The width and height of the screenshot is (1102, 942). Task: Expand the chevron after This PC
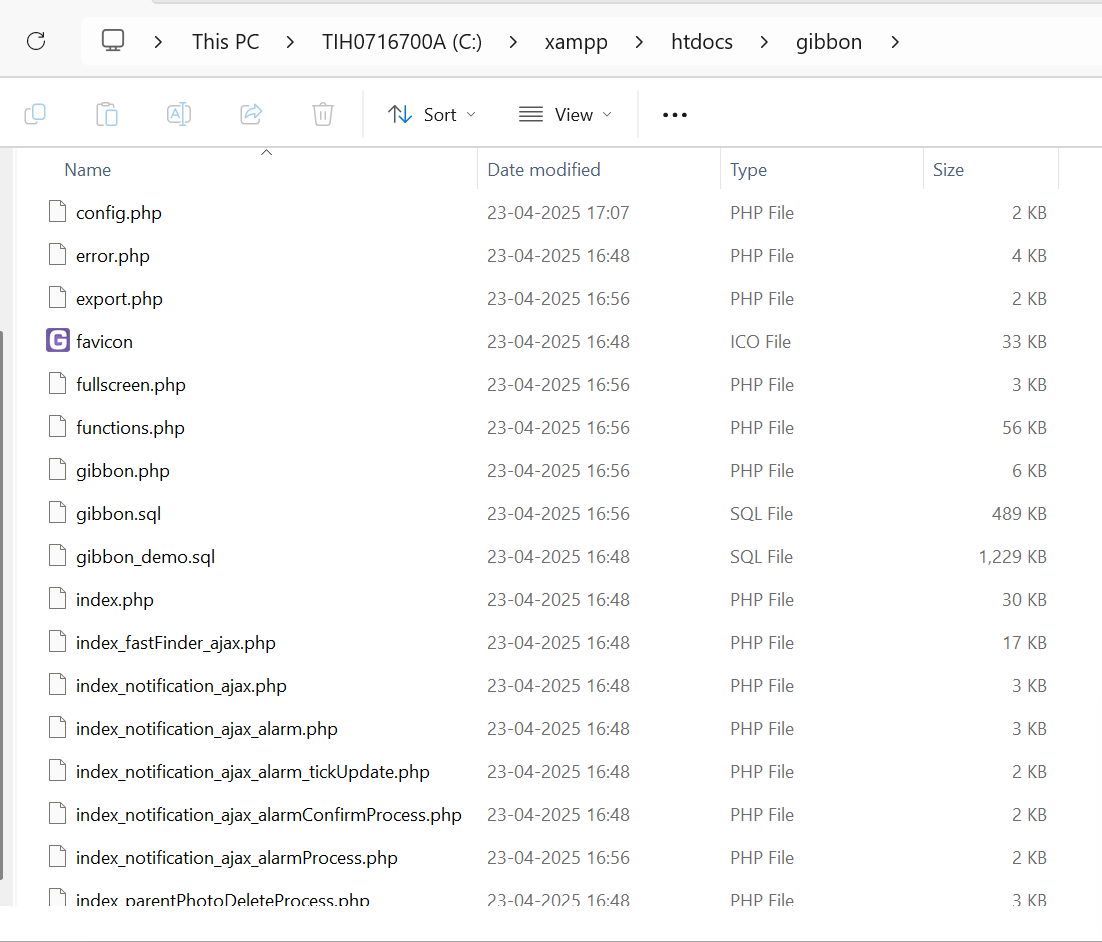[x=290, y=42]
